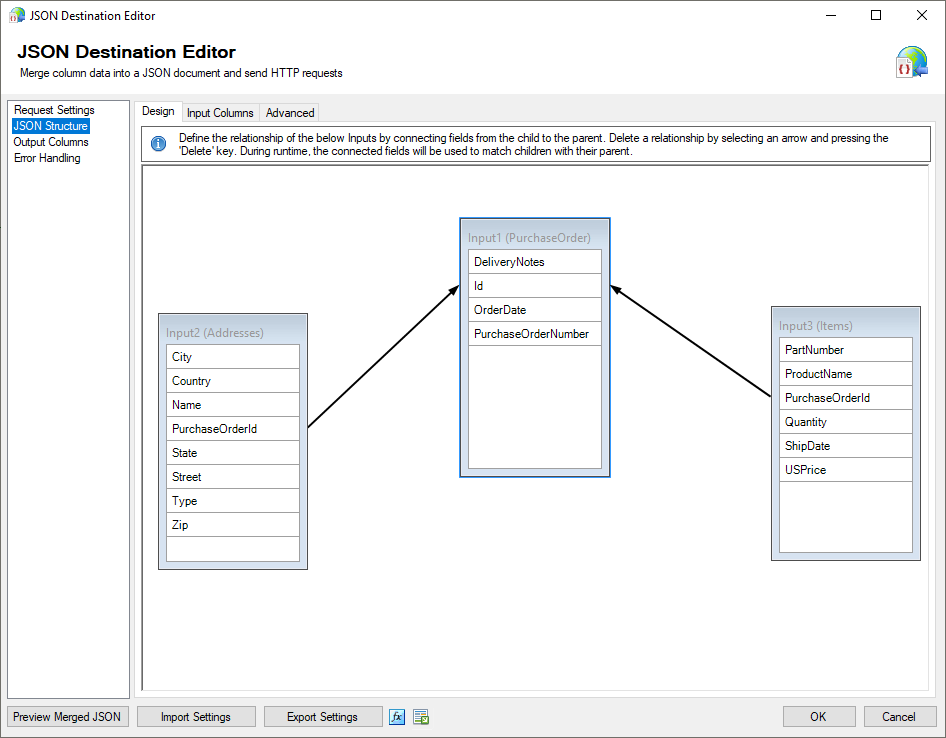The image size is (946, 738).
Task: Click the info icon in the instructions banner
Action: [157, 143]
